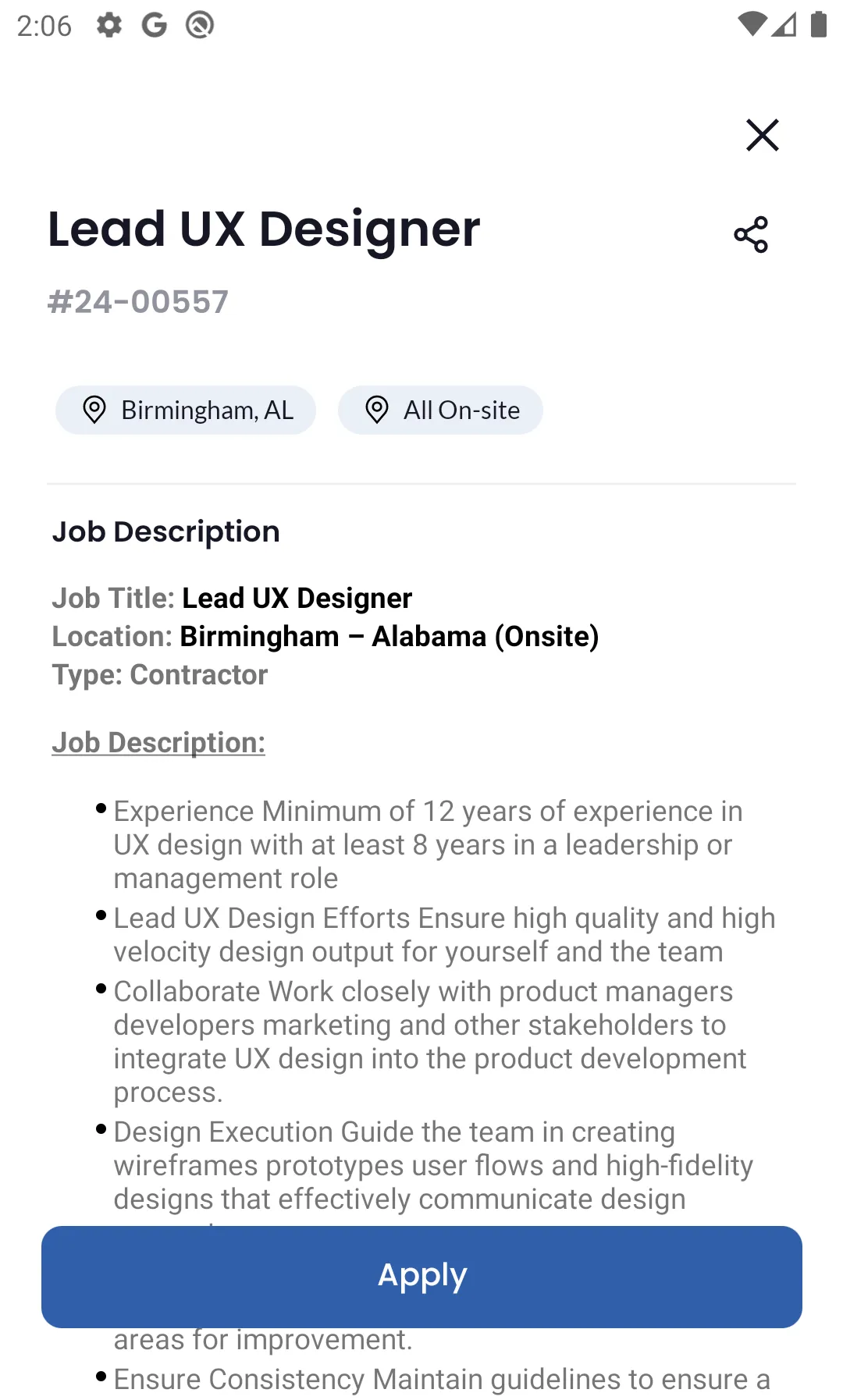
Task: Share the Lead UX Designer job
Action: 751,235
